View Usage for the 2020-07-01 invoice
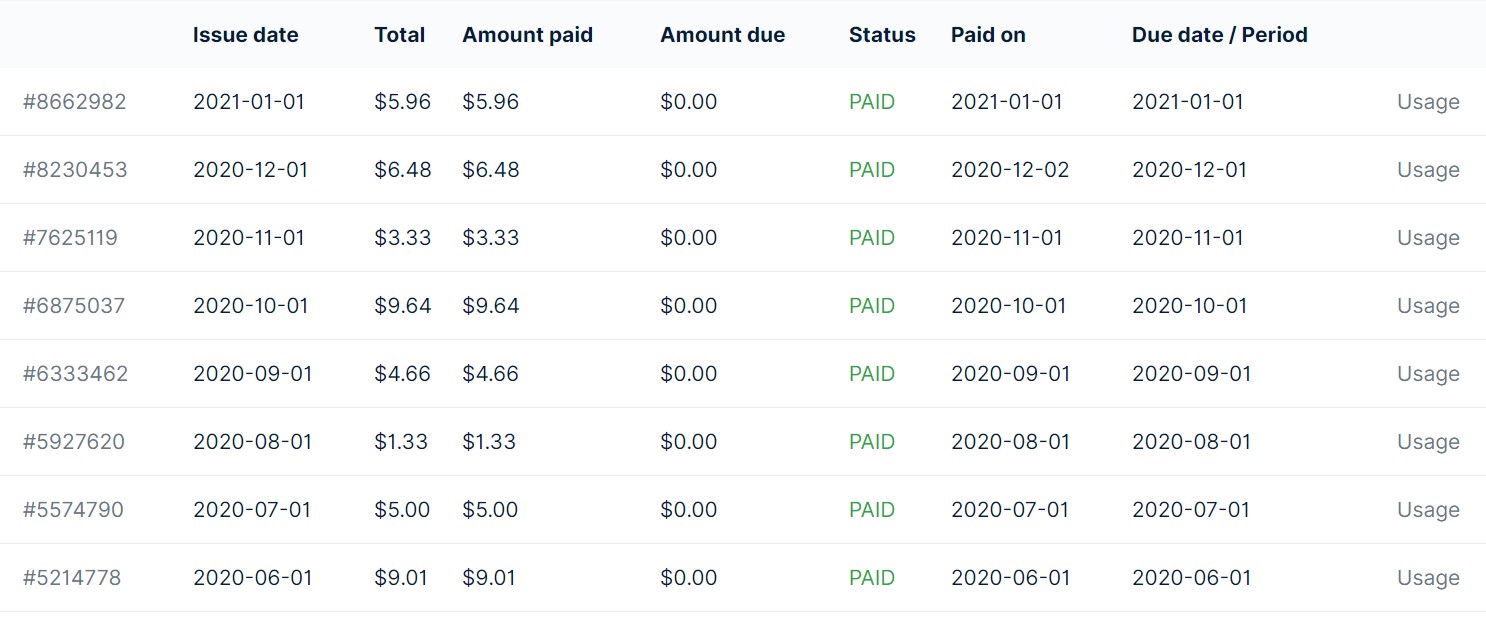This screenshot has width=1486, height=621. (1428, 510)
